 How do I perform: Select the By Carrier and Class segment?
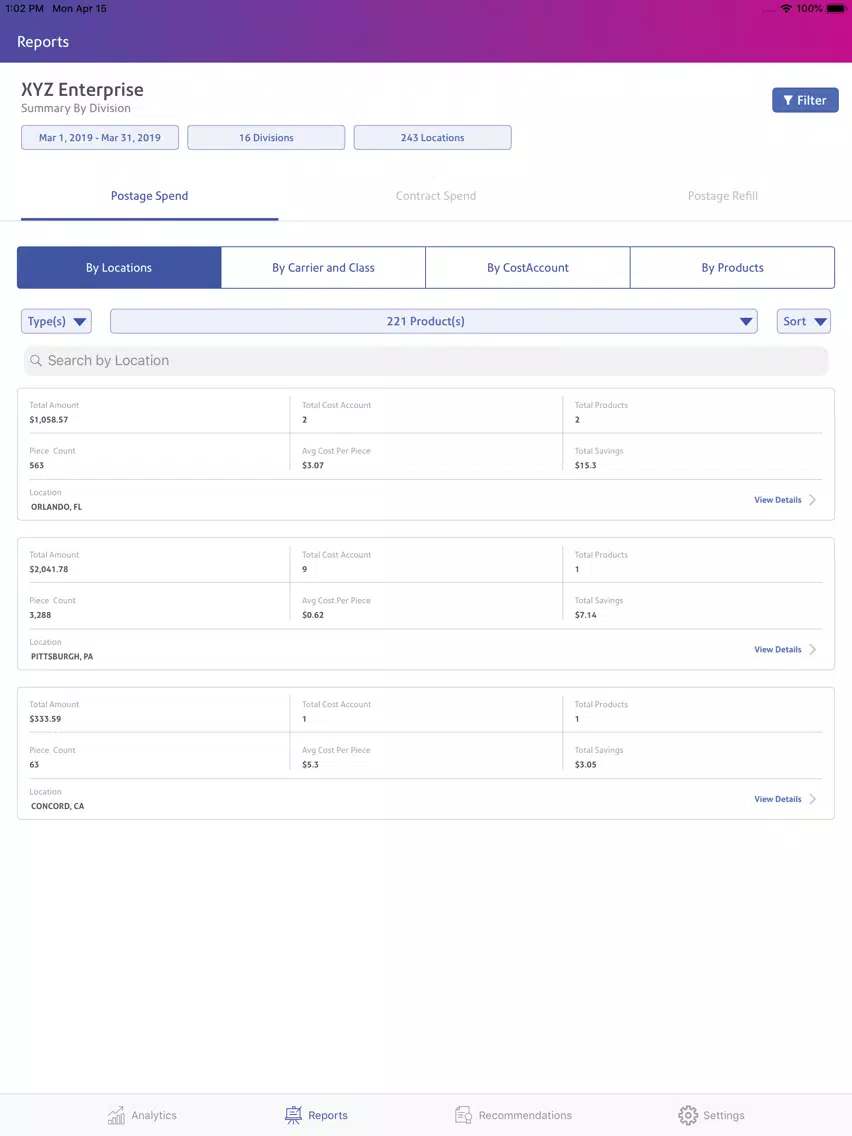tap(323, 267)
